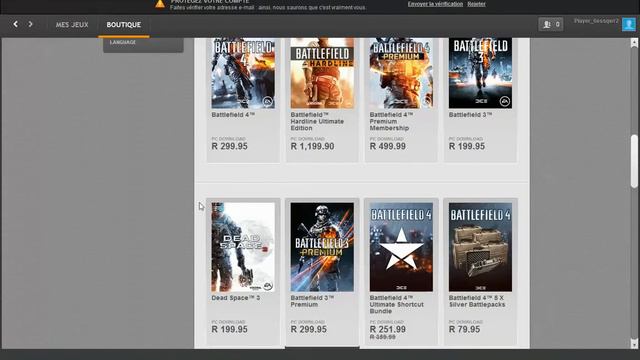The width and height of the screenshot is (640, 360).
Task: Open Battlefield 4 Ultimate Shortcut Bundle cover
Action: click(x=401, y=247)
